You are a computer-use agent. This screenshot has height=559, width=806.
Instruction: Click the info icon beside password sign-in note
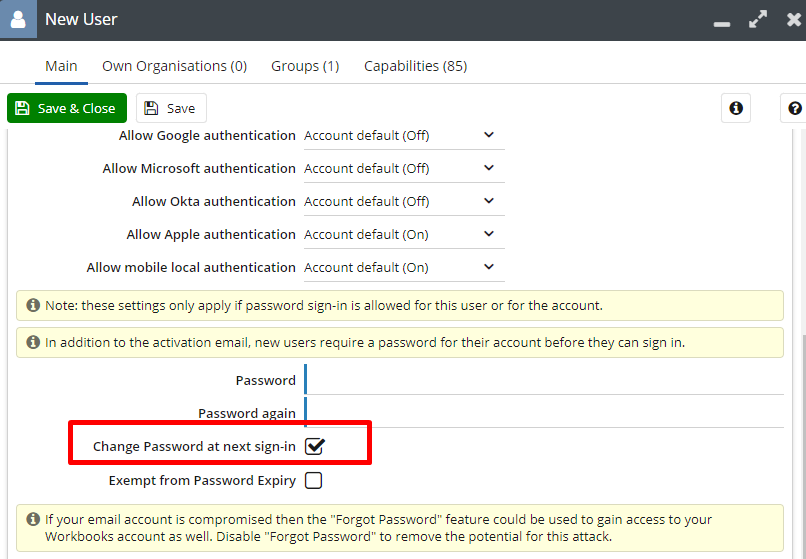point(33,305)
